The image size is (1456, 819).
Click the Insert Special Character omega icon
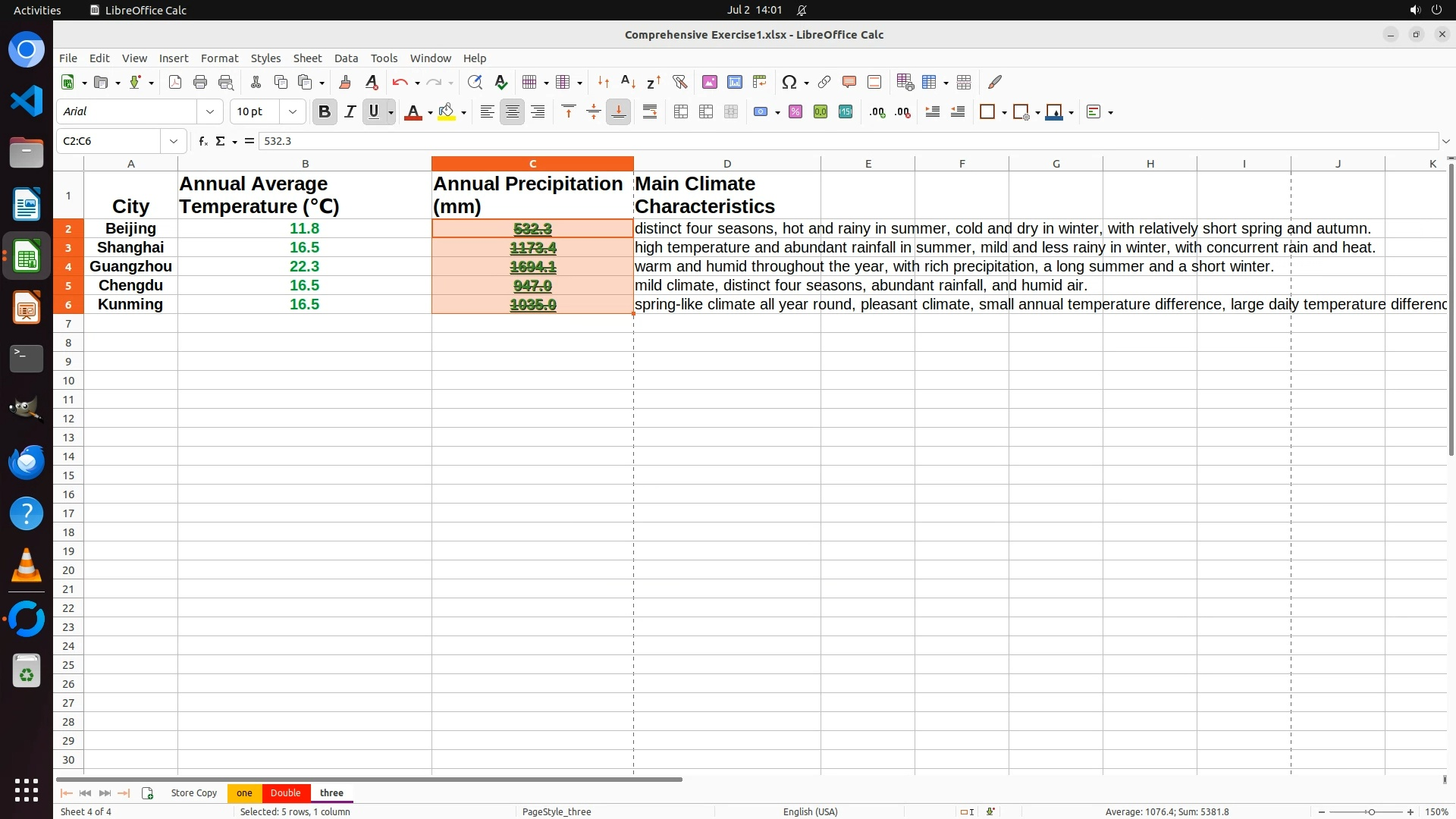(789, 82)
